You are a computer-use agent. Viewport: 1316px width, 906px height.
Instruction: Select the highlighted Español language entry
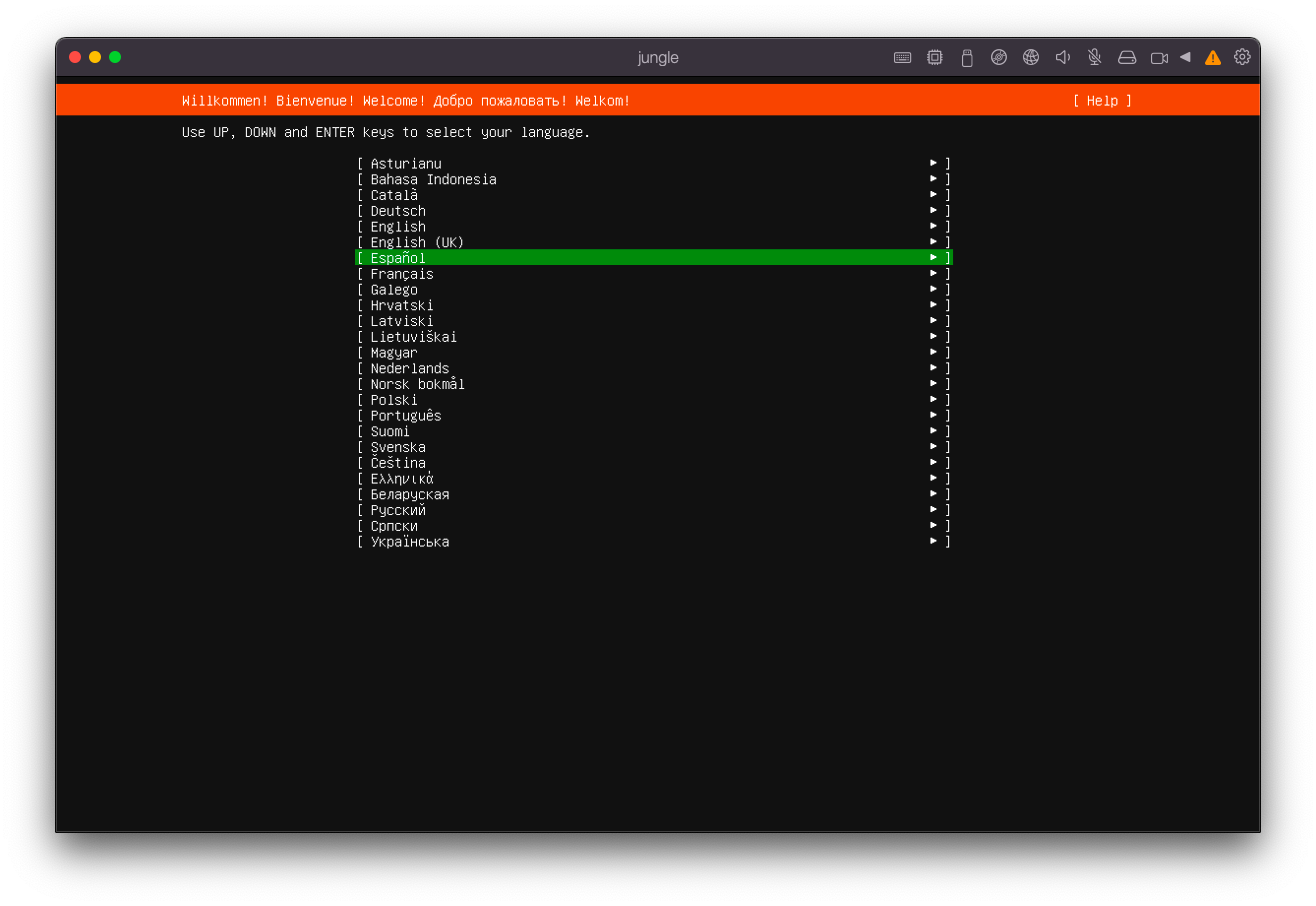(x=398, y=258)
